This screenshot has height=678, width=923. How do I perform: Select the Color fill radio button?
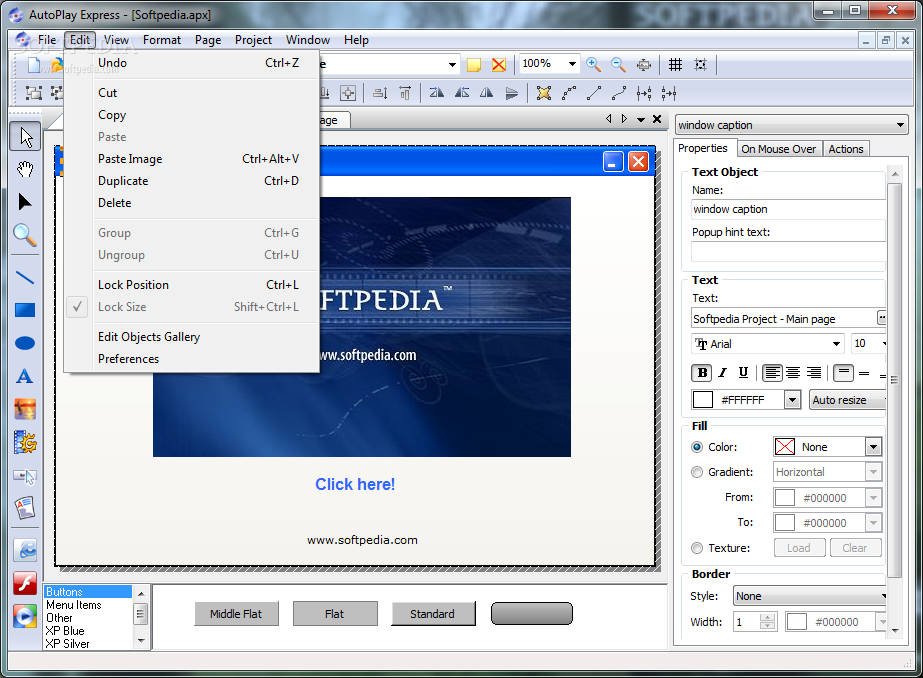tap(697, 447)
